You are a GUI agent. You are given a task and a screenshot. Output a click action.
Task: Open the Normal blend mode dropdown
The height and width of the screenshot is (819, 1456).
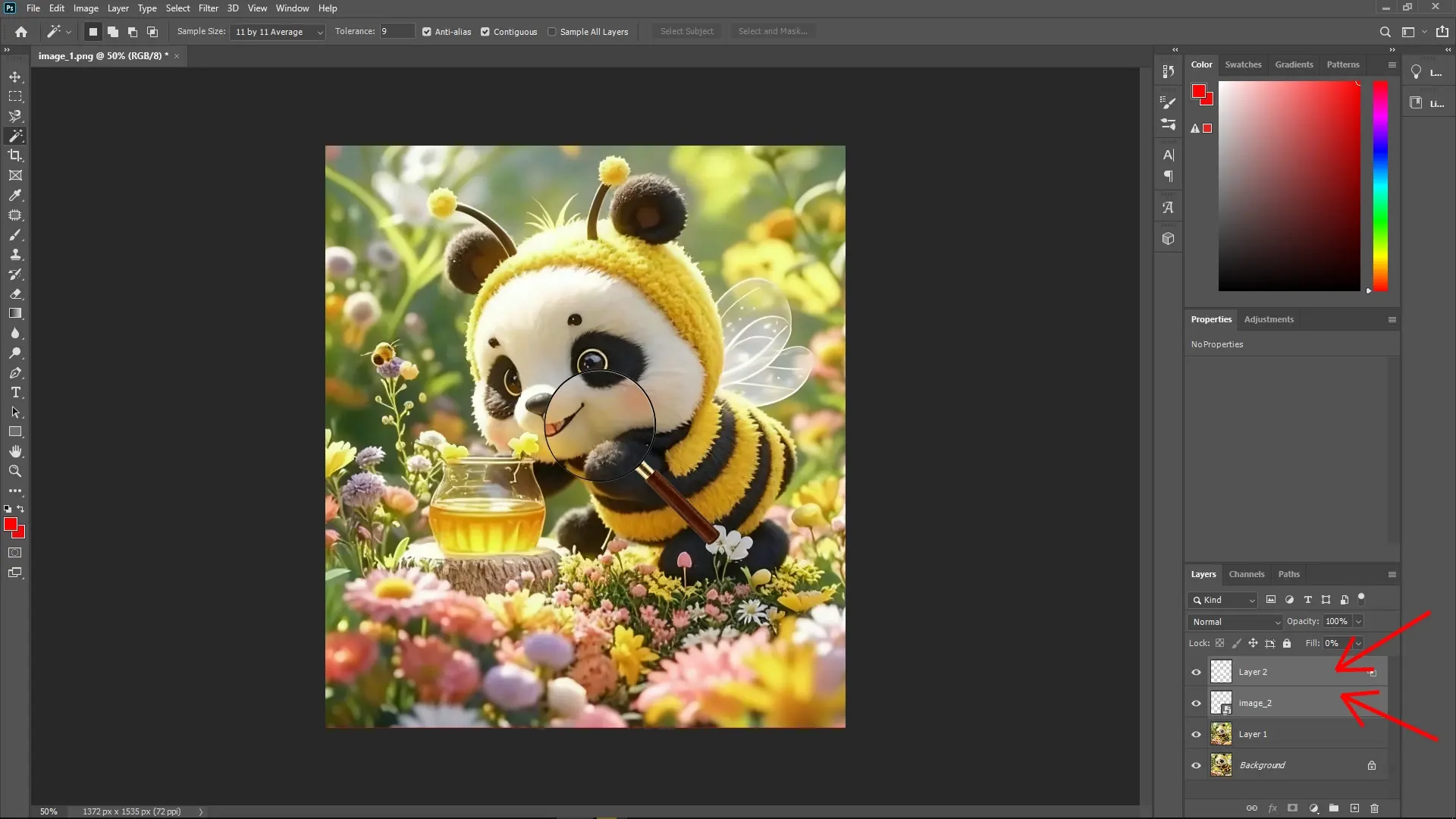coord(1234,621)
